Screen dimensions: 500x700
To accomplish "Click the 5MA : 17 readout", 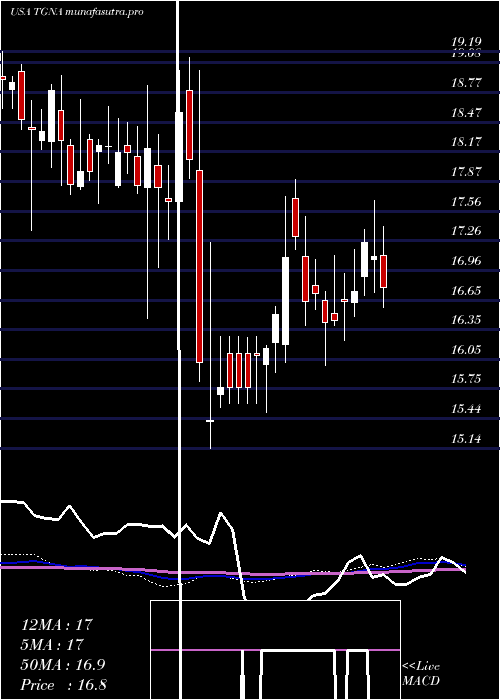I will pyautogui.click(x=53, y=644).
